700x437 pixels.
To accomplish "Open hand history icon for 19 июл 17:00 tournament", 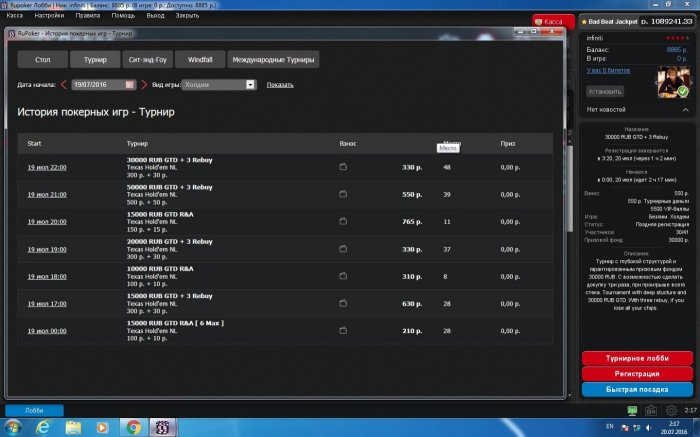I will pos(343,304).
